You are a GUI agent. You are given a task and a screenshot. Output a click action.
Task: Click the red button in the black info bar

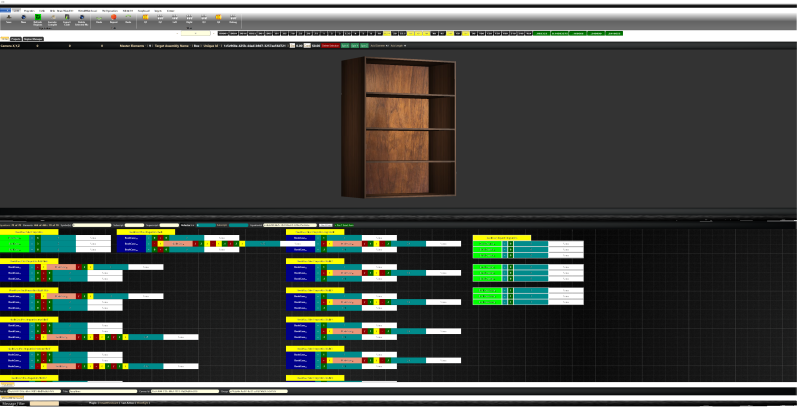click(x=331, y=45)
